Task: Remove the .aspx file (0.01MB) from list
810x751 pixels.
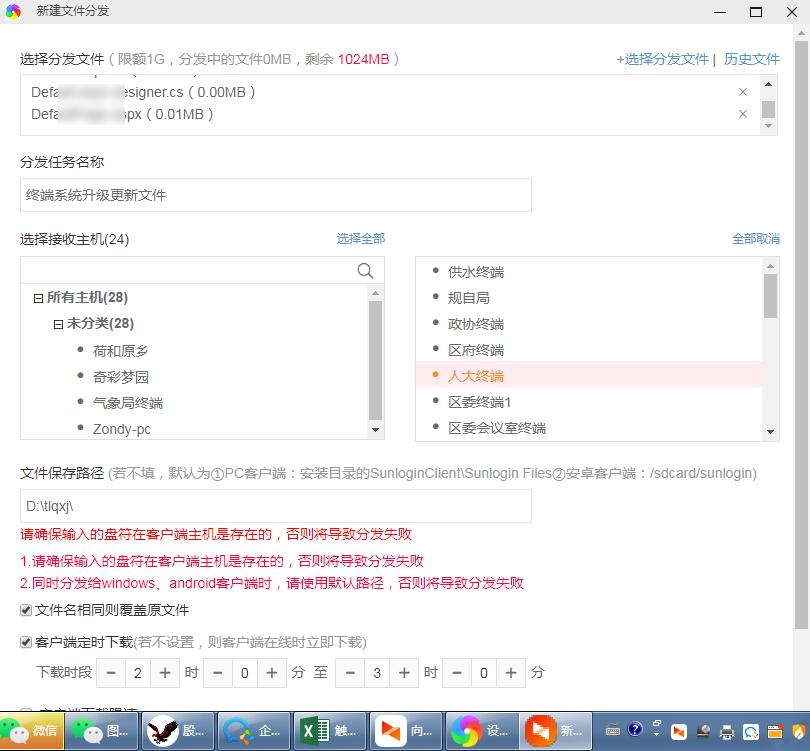Action: click(x=743, y=114)
